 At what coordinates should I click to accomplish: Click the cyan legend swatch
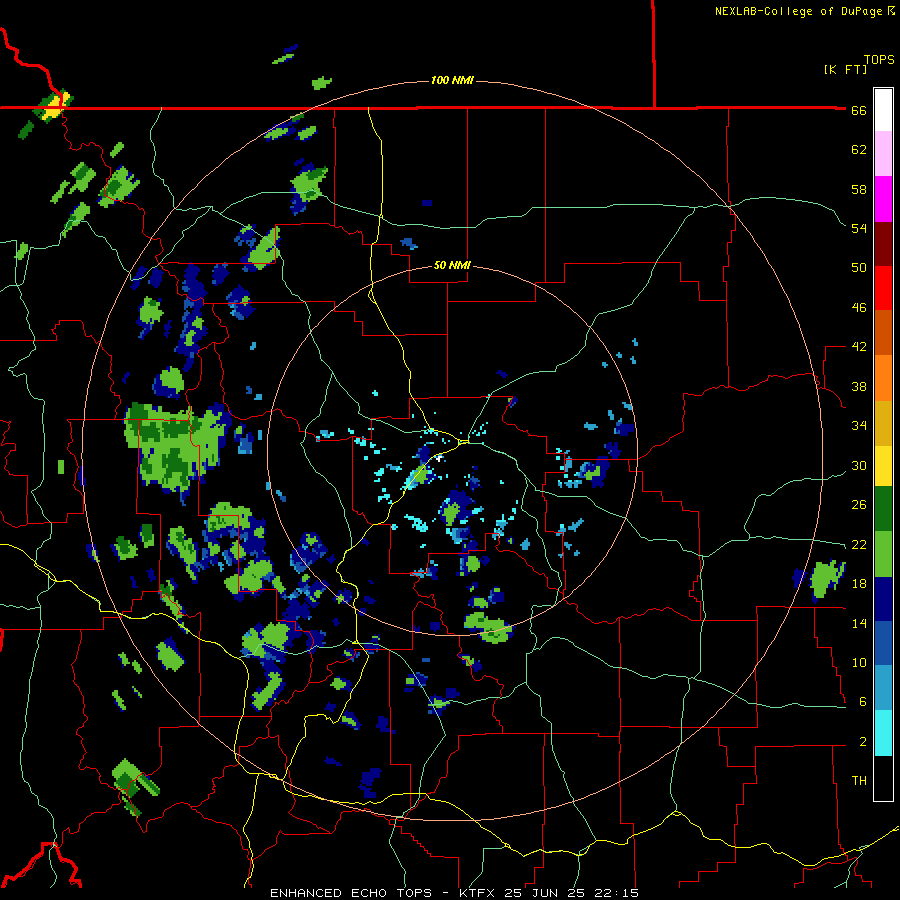[x=883, y=733]
